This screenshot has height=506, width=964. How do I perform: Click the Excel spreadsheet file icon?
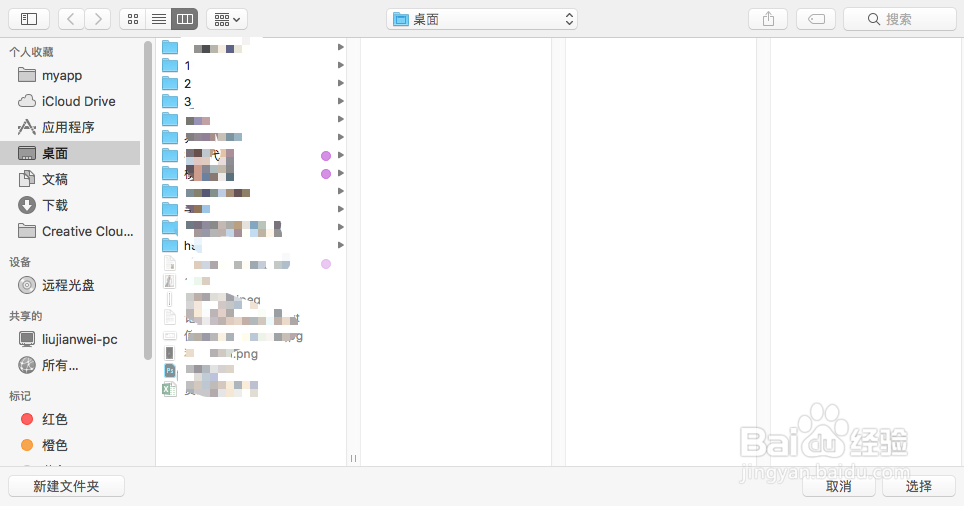pos(169,389)
